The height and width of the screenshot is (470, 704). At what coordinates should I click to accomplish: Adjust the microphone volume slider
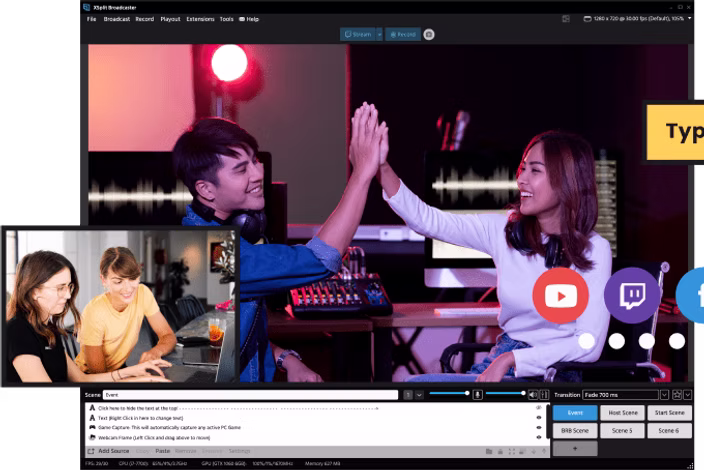click(449, 393)
